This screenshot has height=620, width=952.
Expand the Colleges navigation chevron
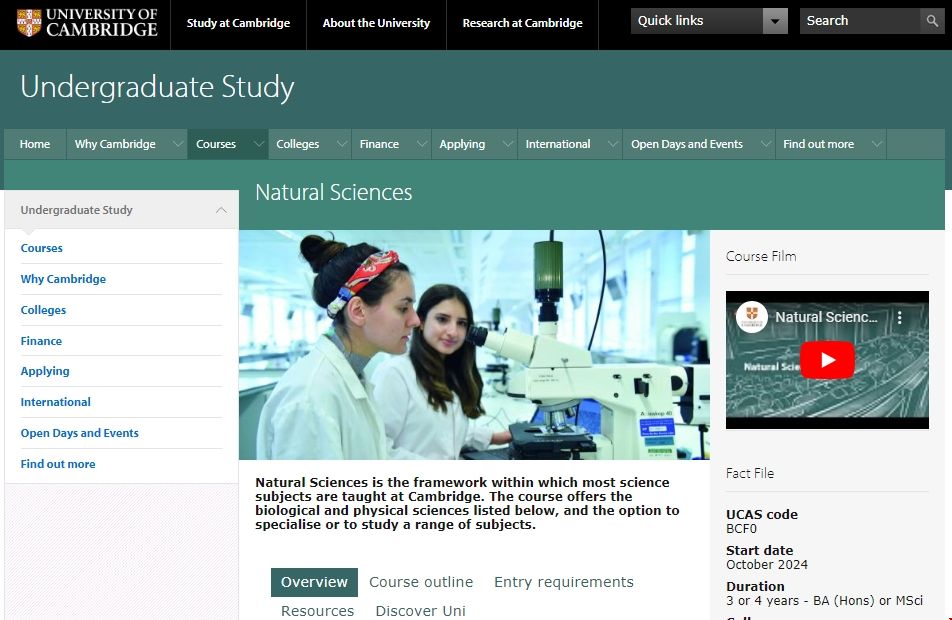[x=341, y=144]
